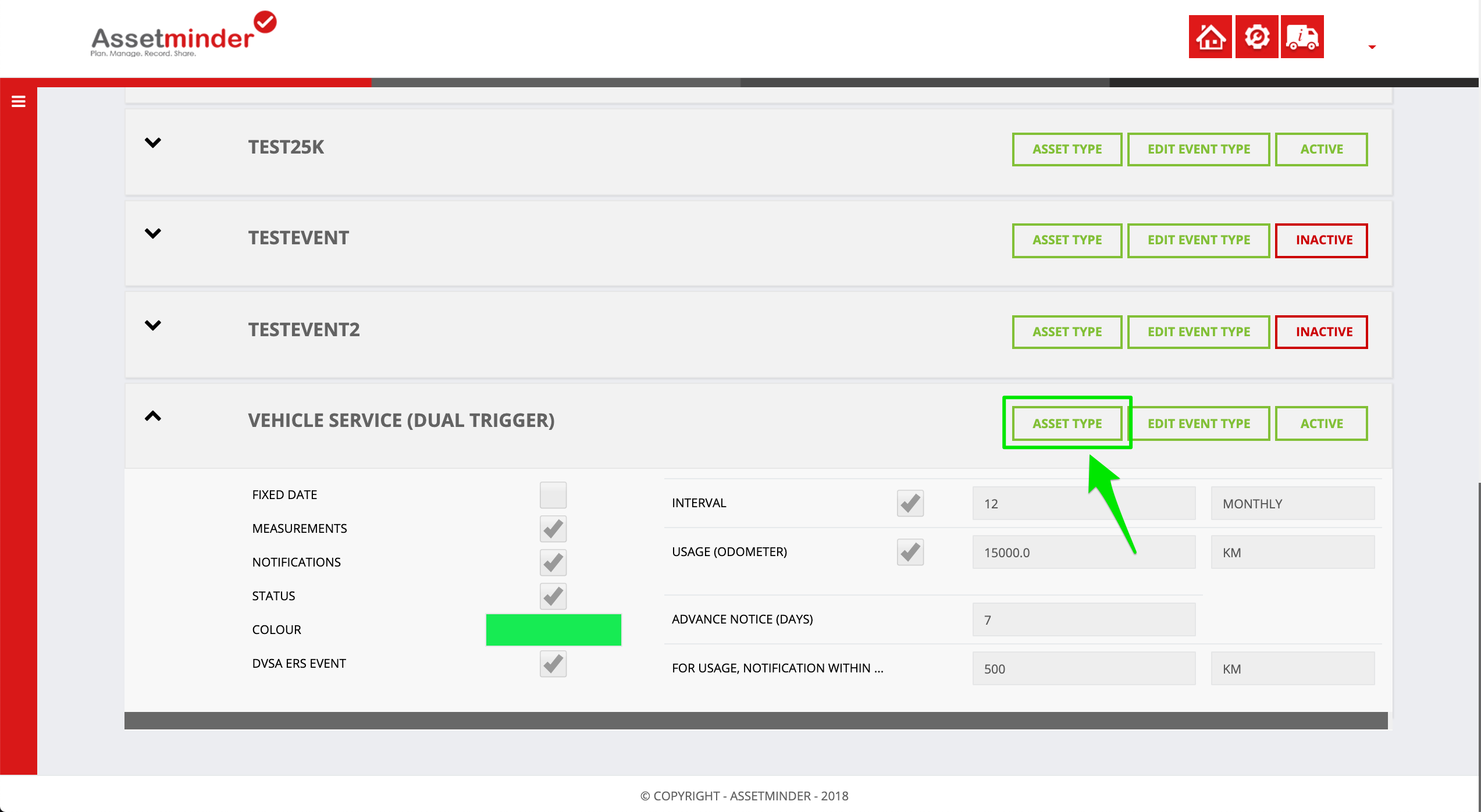Screen dimensions: 1481x812
Task: Click Edit Event Type for Vehicle Service
Action: click(x=1198, y=423)
